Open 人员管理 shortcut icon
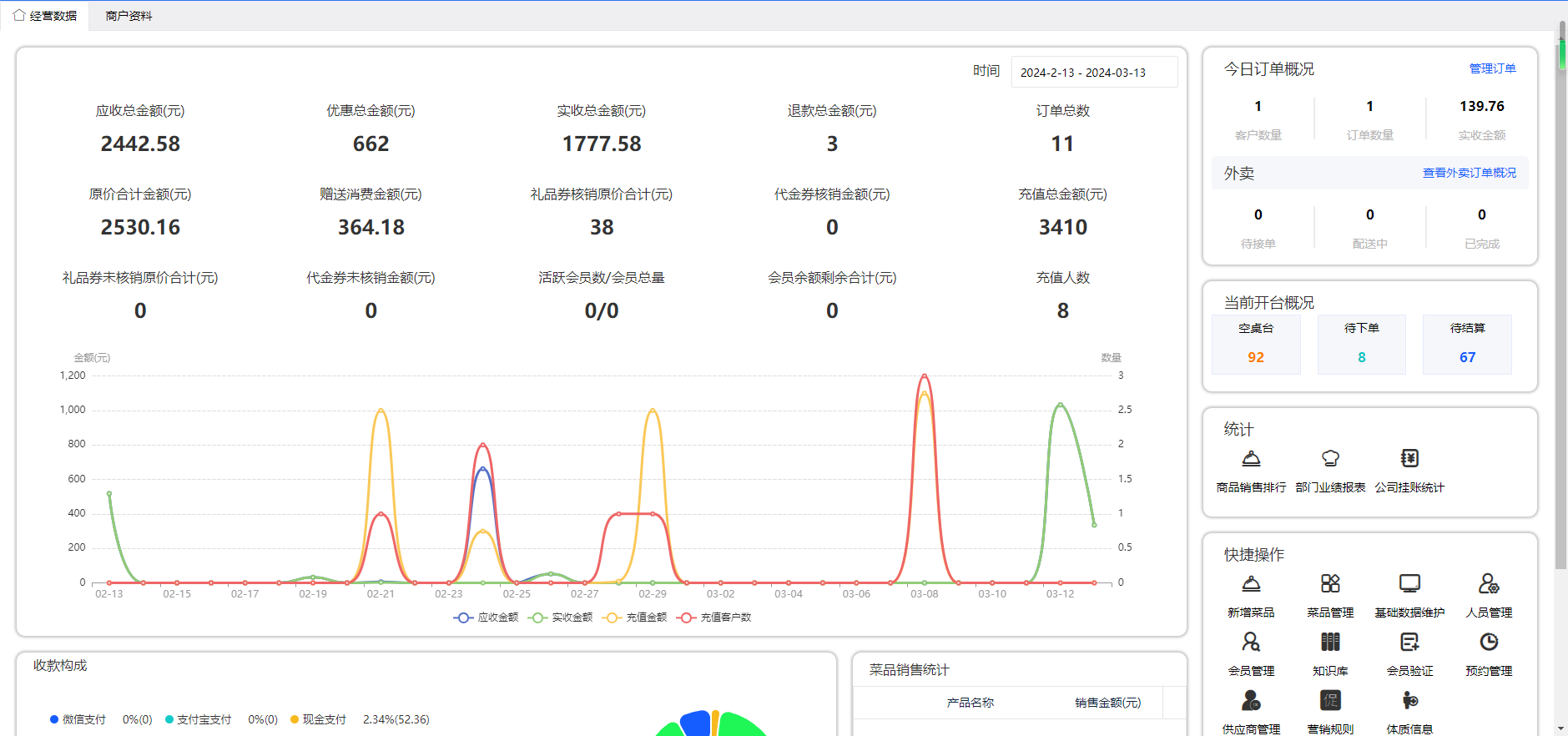1568x736 pixels. [1489, 583]
